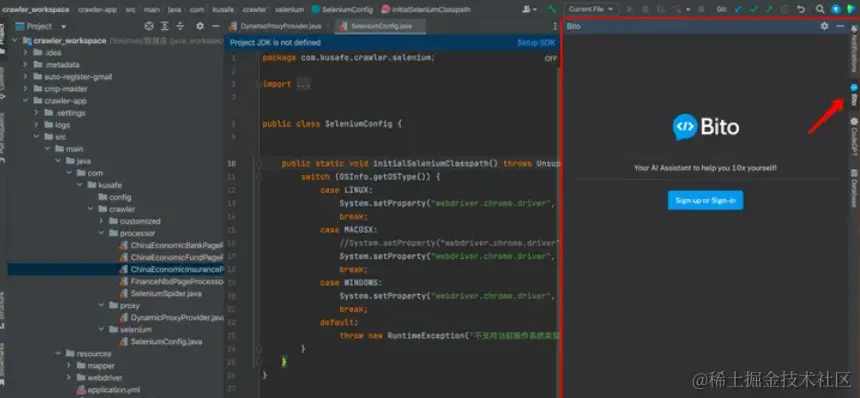This screenshot has height=398, width=860.
Task: Open editor tabs more options menu
Action: (x=555, y=26)
